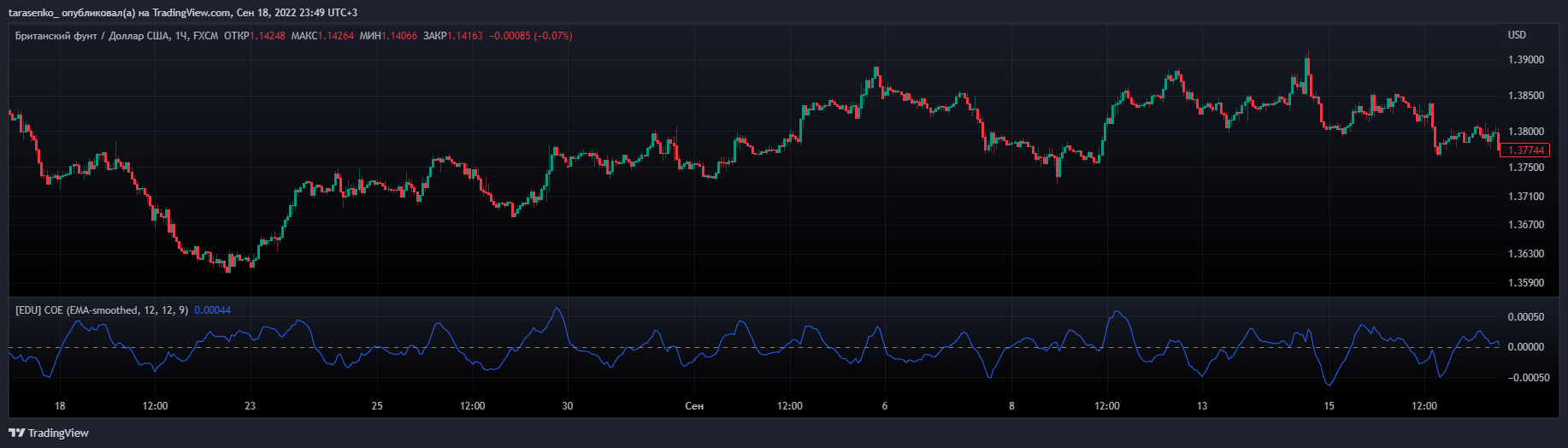This screenshot has width=1568, height=448.
Task: Click the 0.00050 indicator axis label
Action: [x=1526, y=317]
